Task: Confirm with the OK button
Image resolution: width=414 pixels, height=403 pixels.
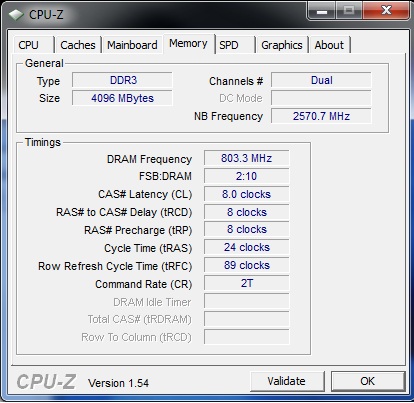Action: pos(368,381)
